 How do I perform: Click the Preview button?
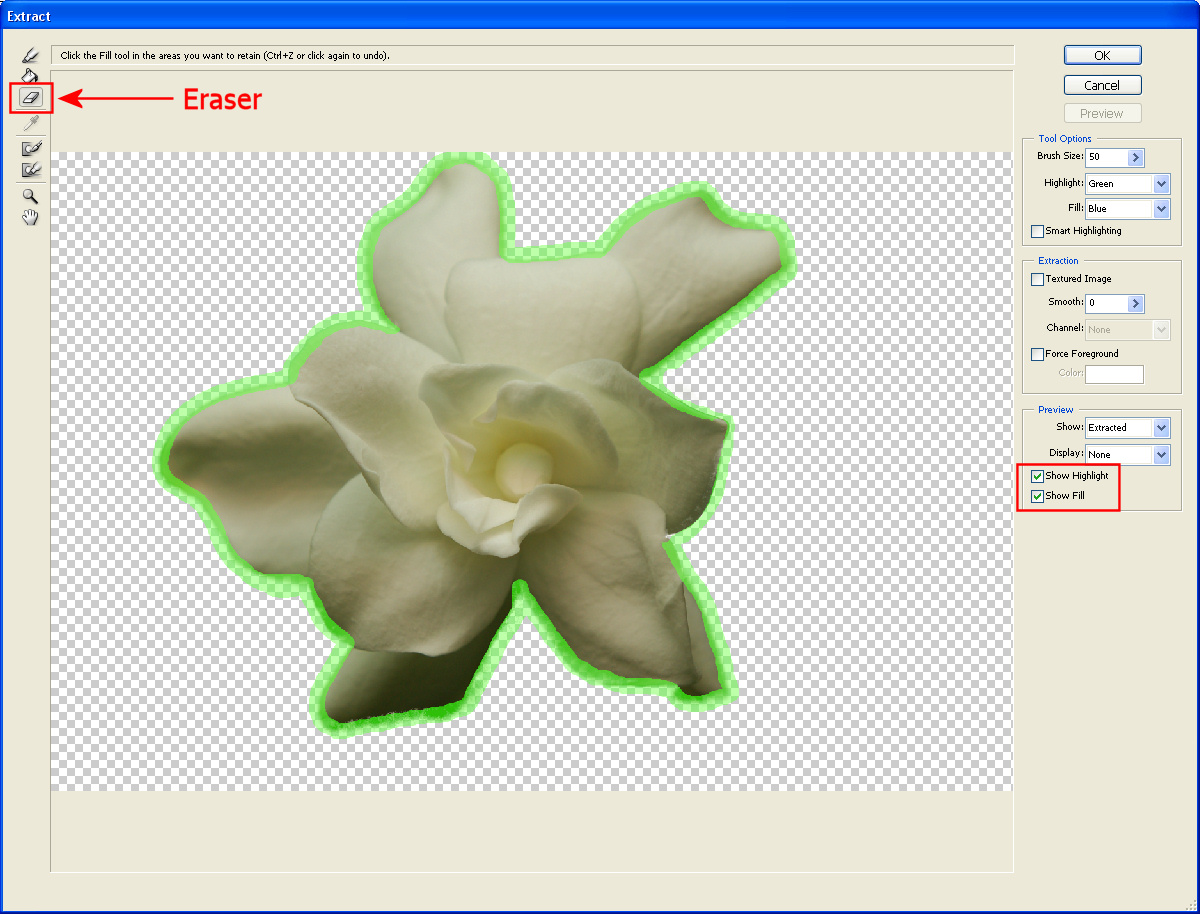pos(1102,113)
